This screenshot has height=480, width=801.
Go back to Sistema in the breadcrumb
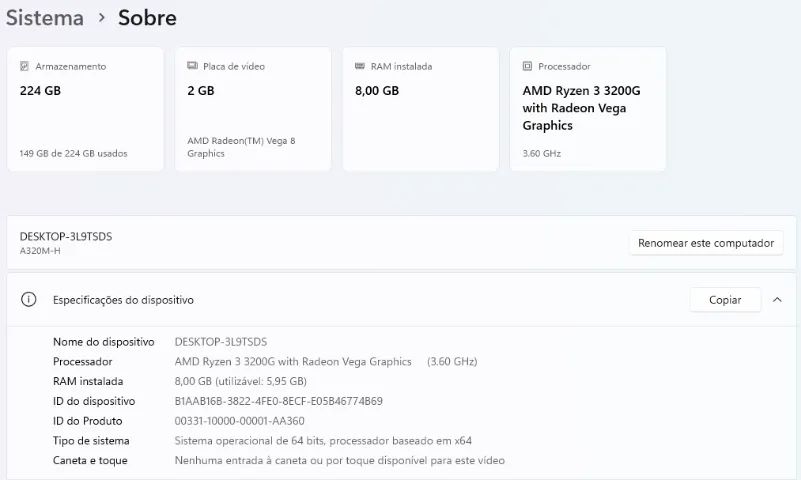pyautogui.click(x=44, y=17)
